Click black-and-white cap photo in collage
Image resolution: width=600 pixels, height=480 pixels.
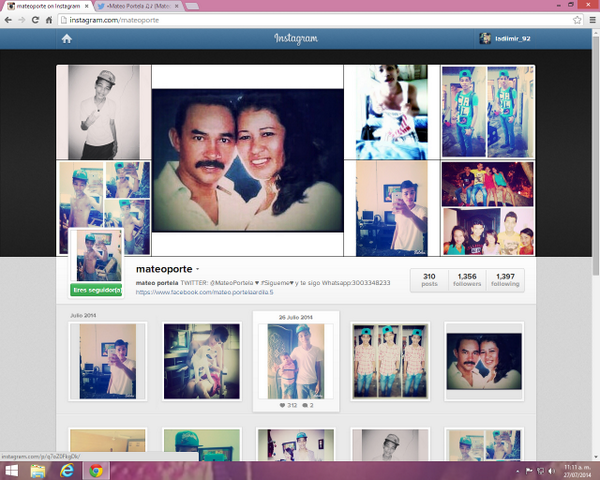pos(104,112)
